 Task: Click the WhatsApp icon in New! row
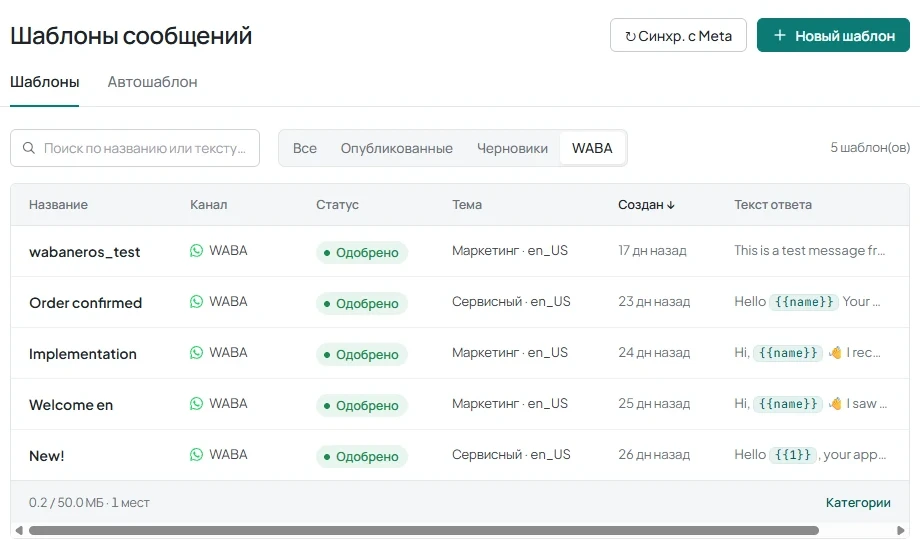[197, 455]
